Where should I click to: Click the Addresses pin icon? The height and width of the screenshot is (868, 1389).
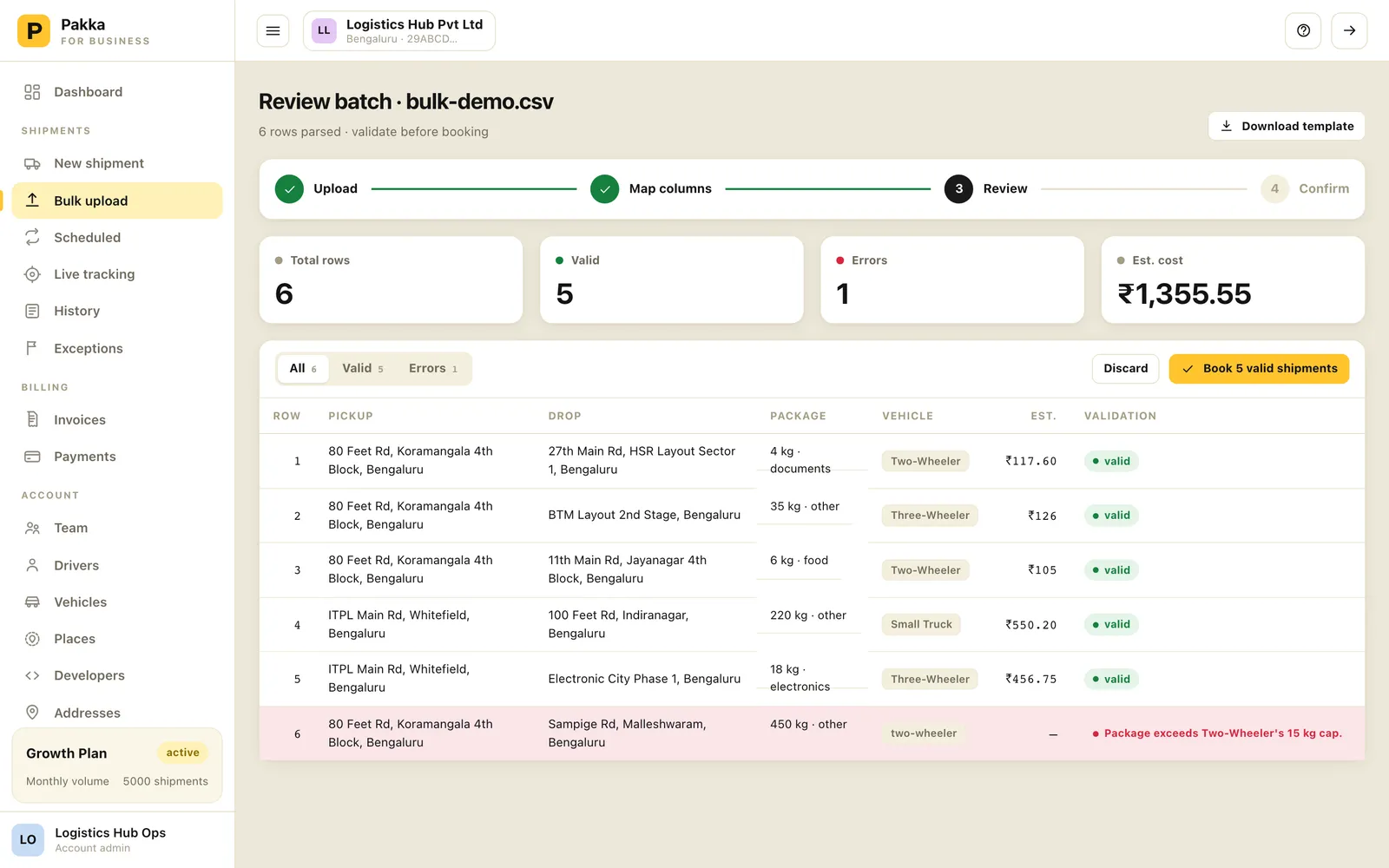(32, 713)
